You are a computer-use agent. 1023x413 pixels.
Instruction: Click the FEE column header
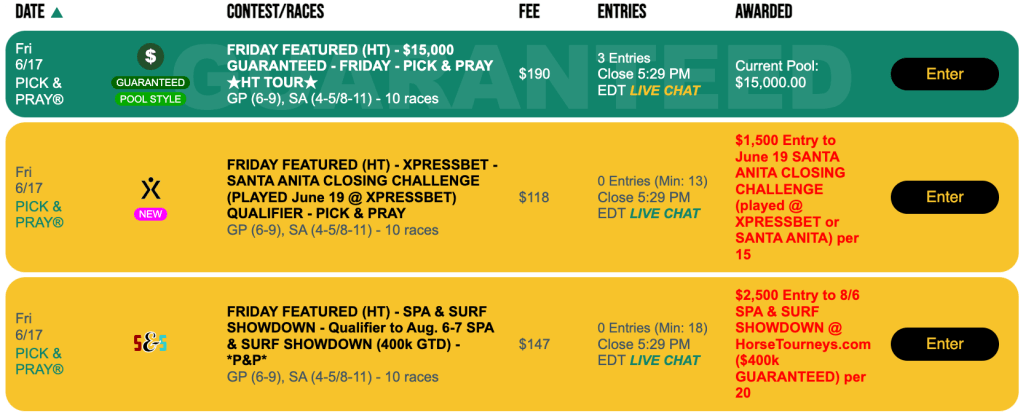(530, 12)
